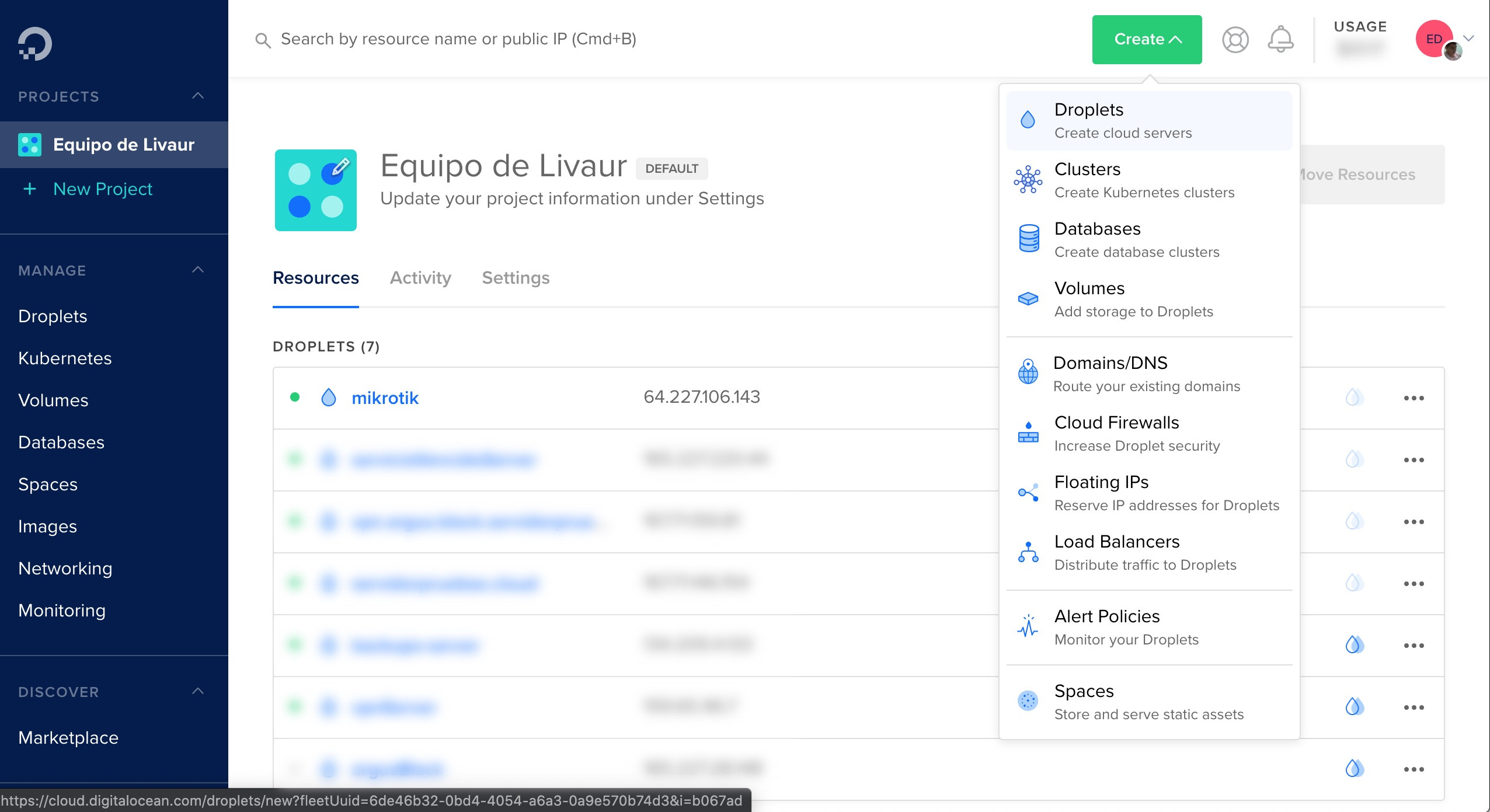Open Marketplace in the sidebar
Image resolution: width=1490 pixels, height=812 pixels.
click(68, 738)
